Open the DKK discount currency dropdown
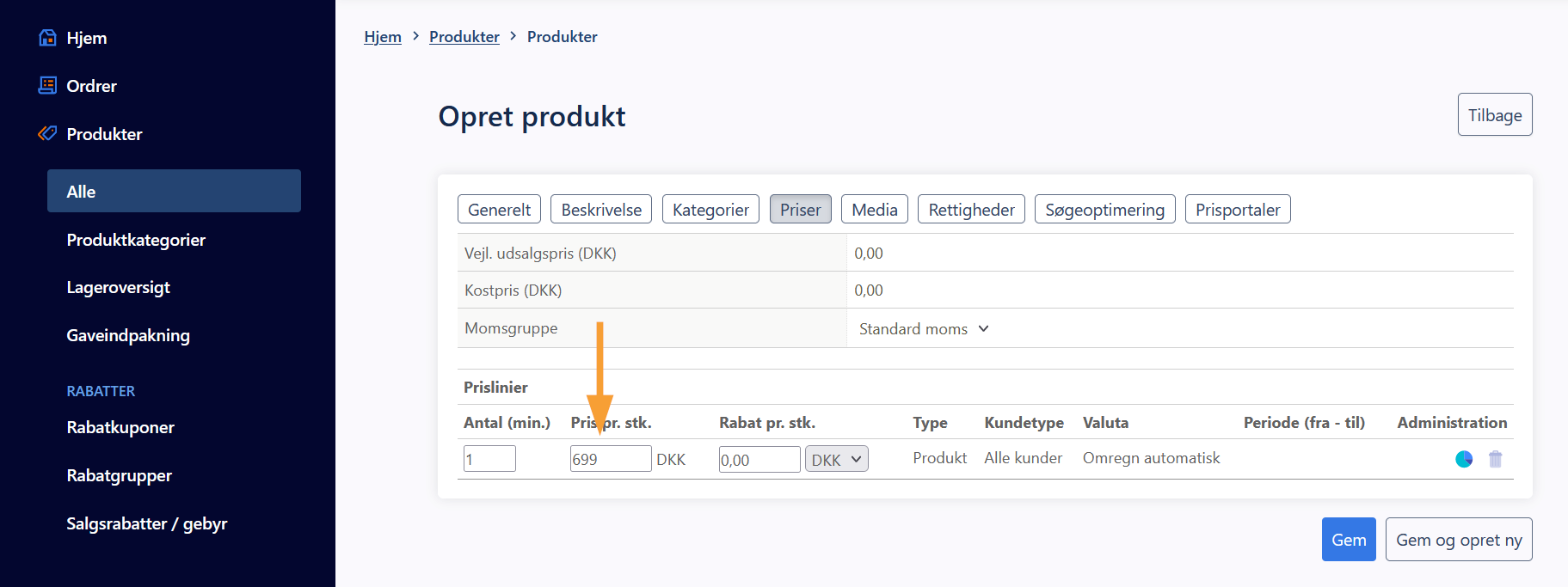The width and height of the screenshot is (1568, 587). (x=837, y=459)
